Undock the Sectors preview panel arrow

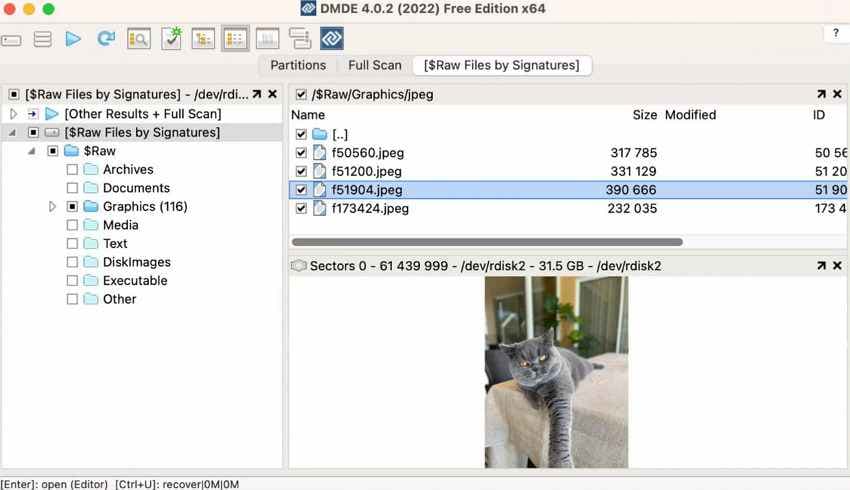point(821,266)
